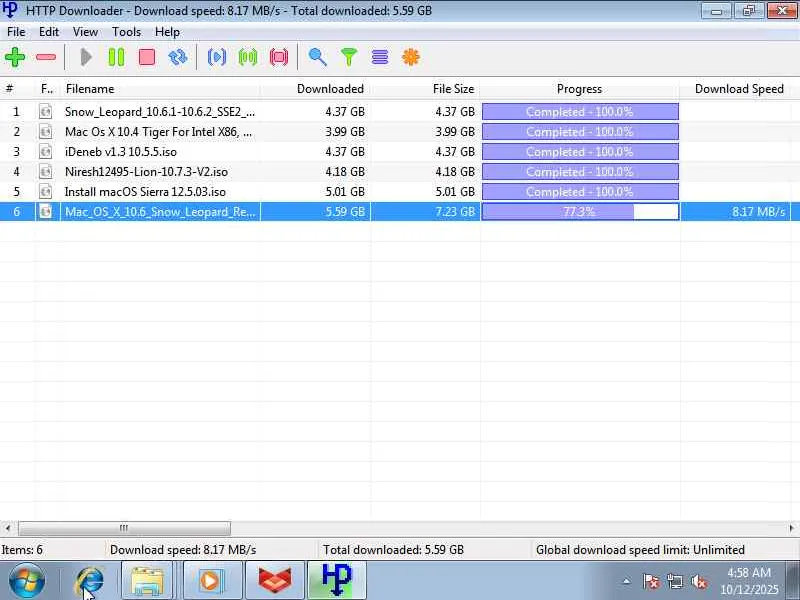Sort by Filename column header

pos(161,89)
